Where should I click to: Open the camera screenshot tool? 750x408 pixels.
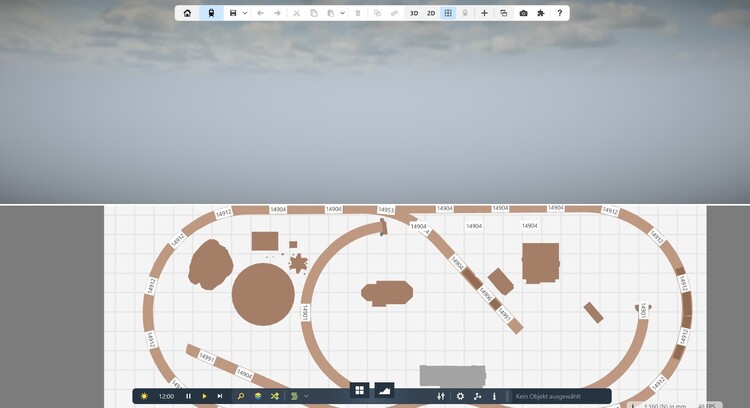(523, 13)
